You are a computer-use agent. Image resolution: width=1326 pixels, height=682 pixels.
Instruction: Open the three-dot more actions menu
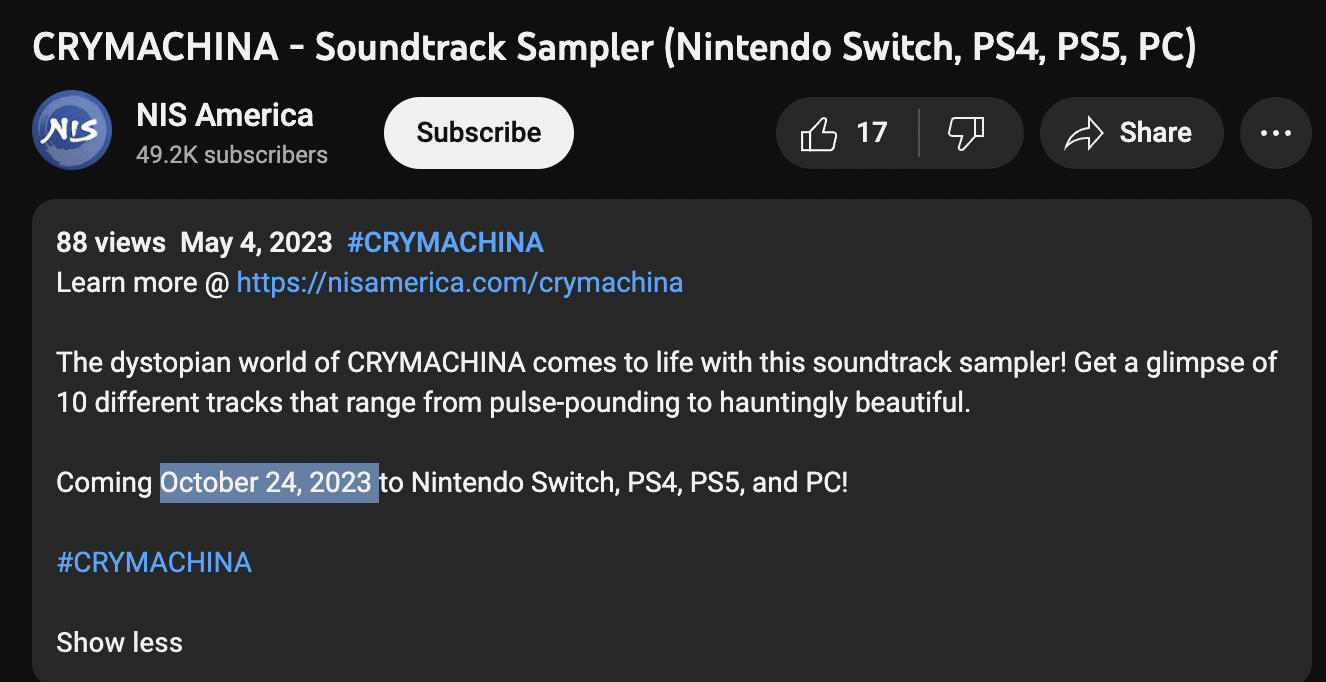[1275, 133]
